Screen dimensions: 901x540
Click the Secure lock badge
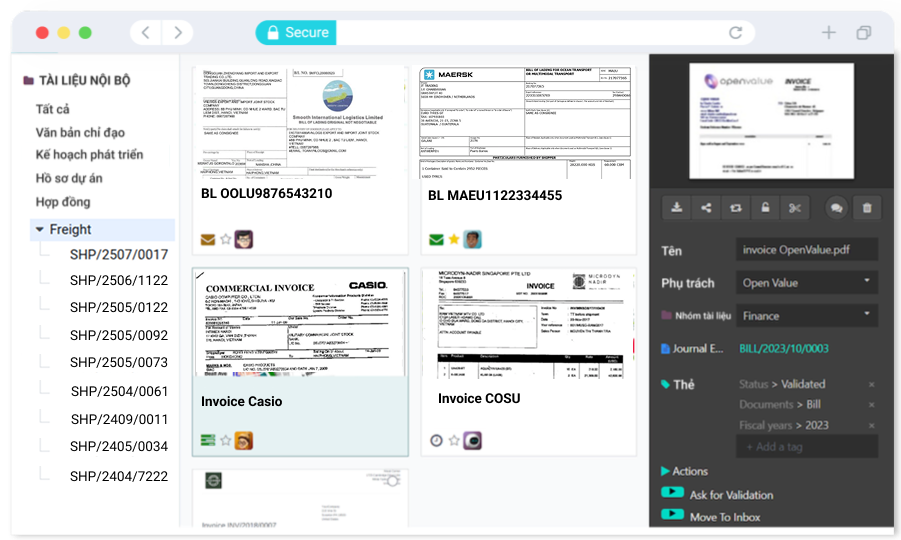click(296, 33)
